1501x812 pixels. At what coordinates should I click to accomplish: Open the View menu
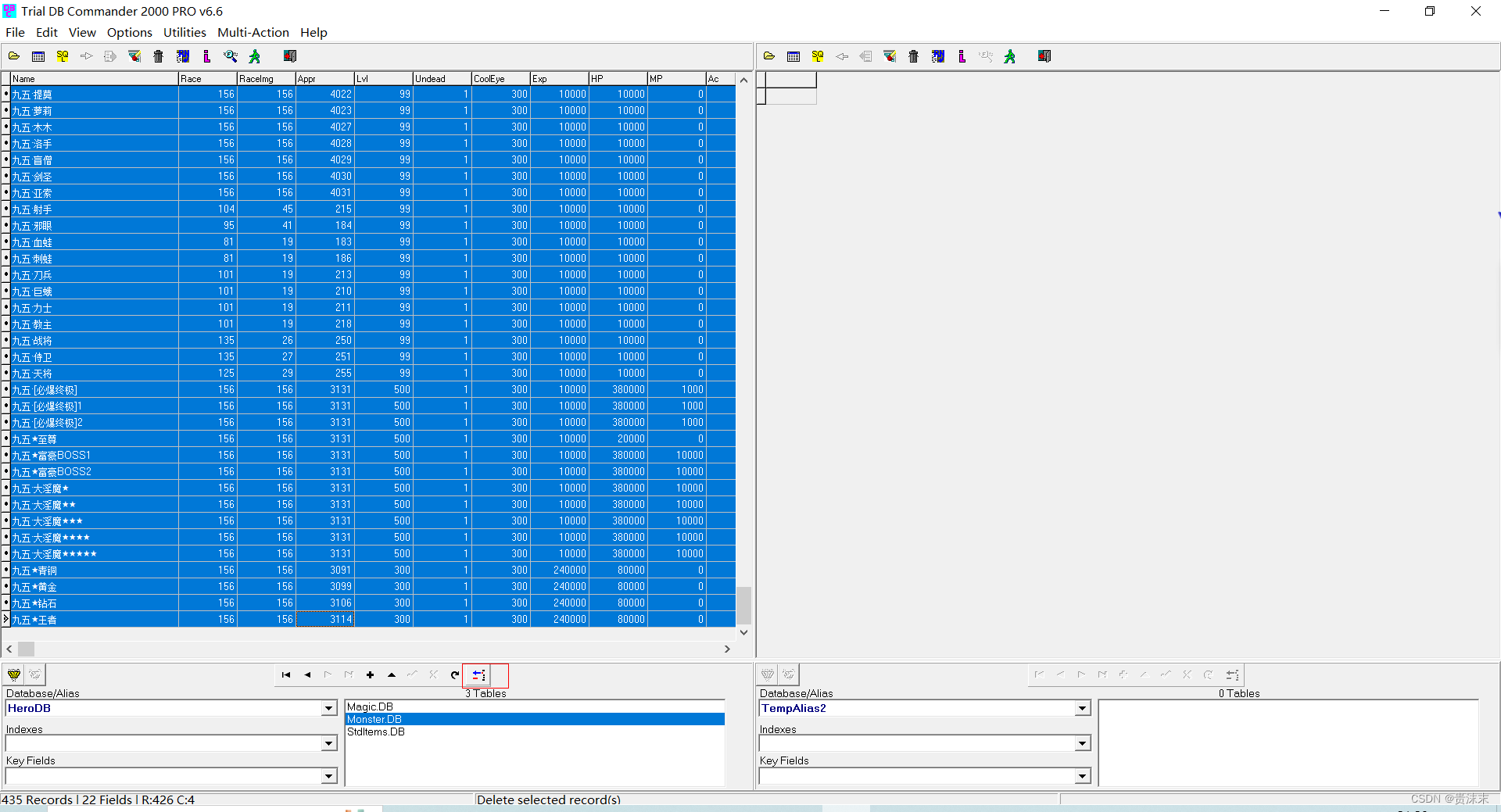[82, 33]
